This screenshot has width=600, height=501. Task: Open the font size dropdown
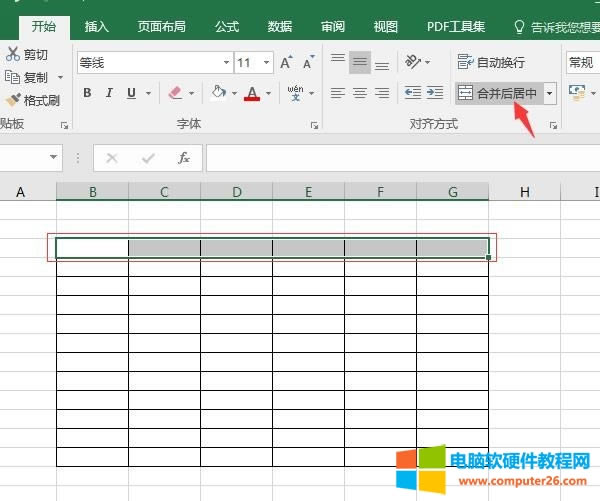(x=266, y=63)
